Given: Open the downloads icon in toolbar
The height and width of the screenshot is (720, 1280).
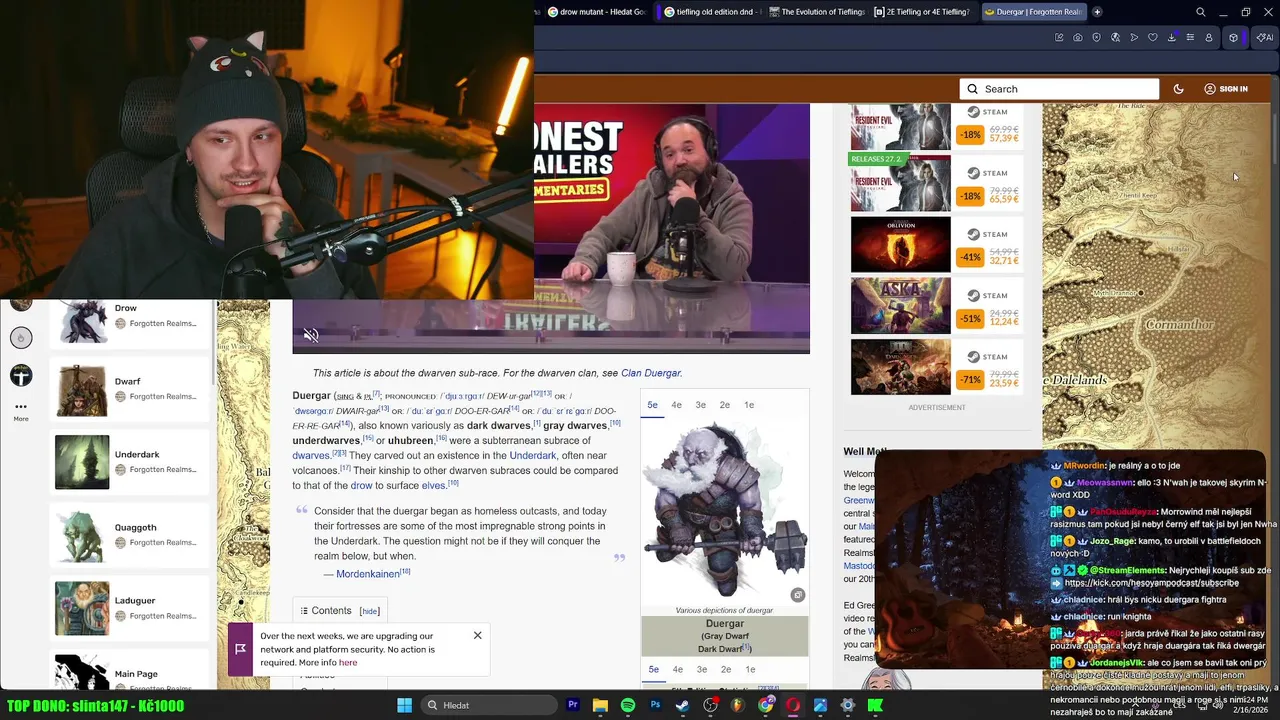Looking at the screenshot, I should (x=1171, y=38).
